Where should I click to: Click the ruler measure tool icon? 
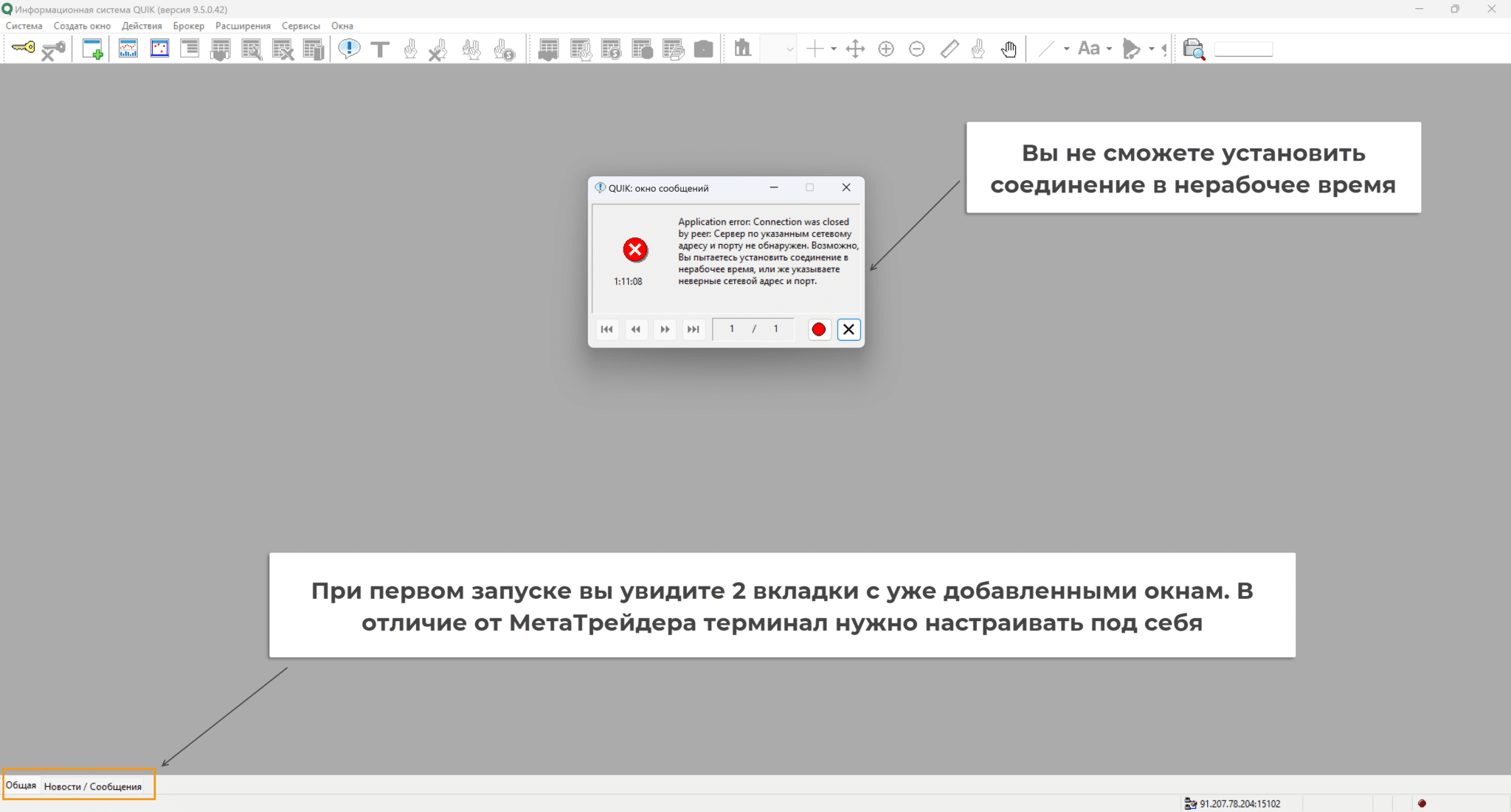[949, 49]
